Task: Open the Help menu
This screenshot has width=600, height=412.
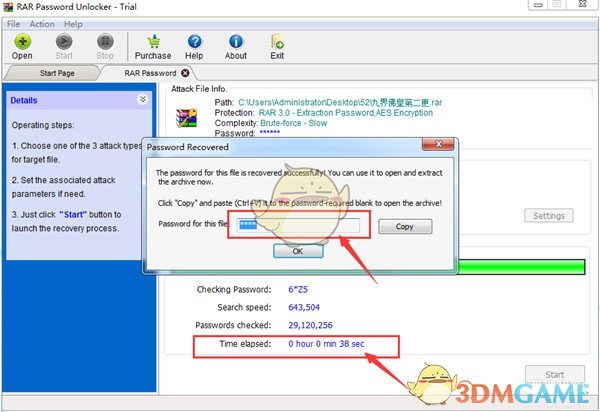Action: point(73,24)
